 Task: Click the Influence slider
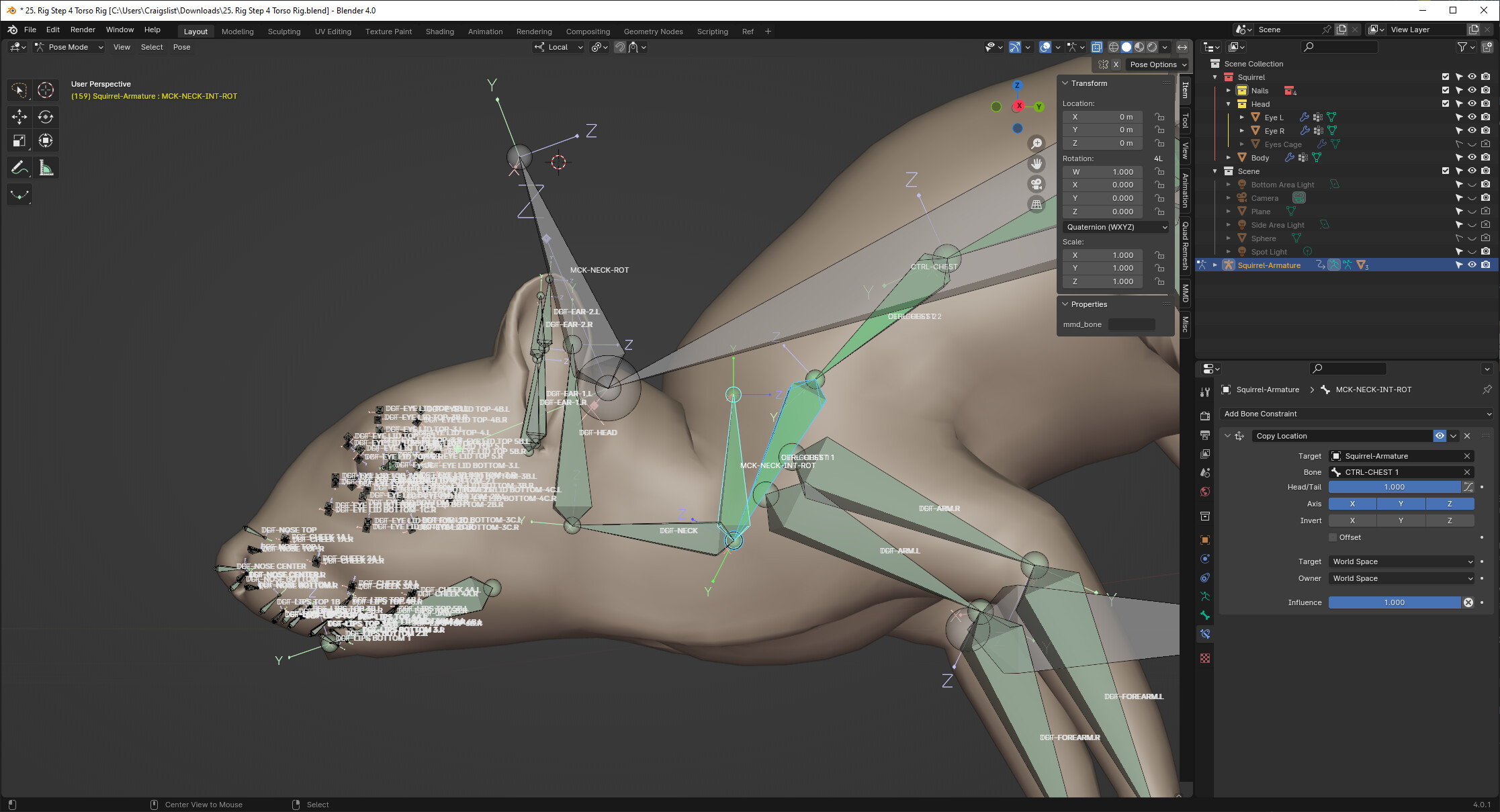tap(1395, 602)
